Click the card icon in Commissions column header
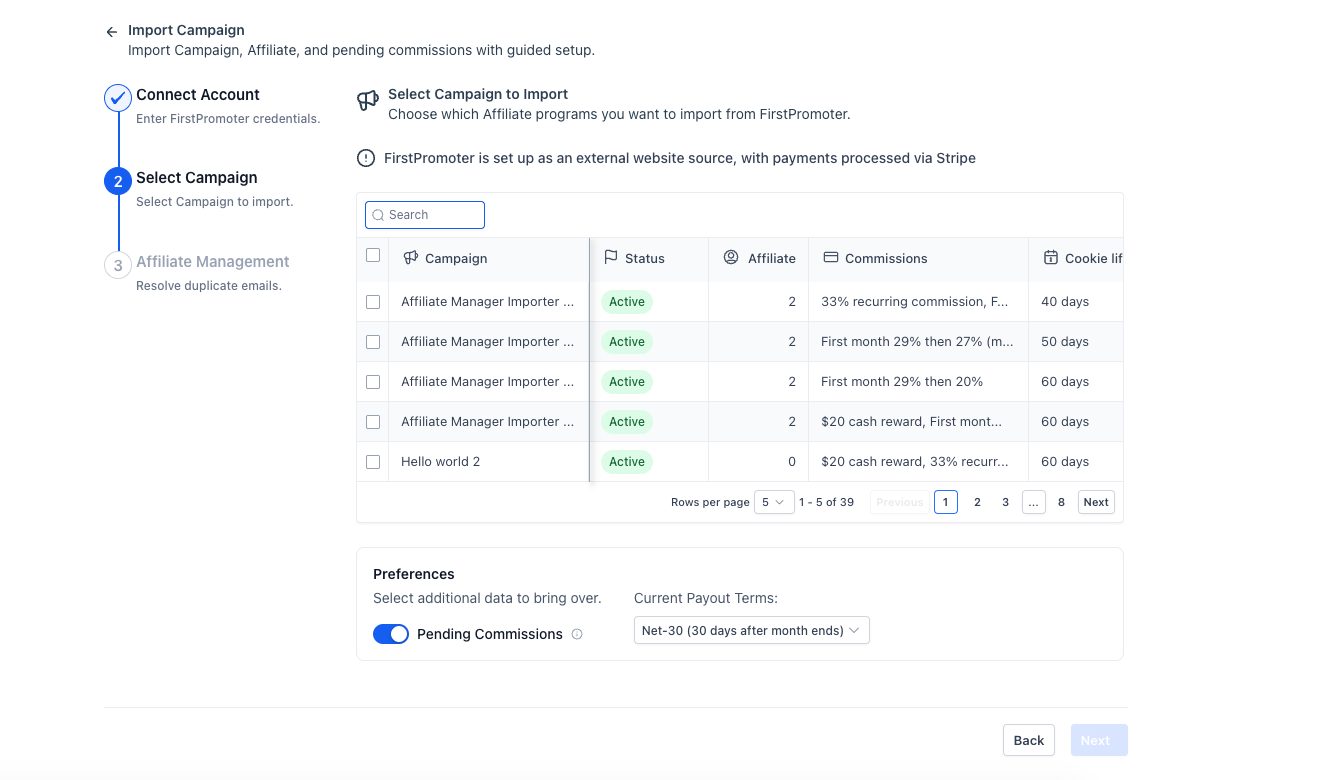1326x780 pixels. (x=830, y=258)
